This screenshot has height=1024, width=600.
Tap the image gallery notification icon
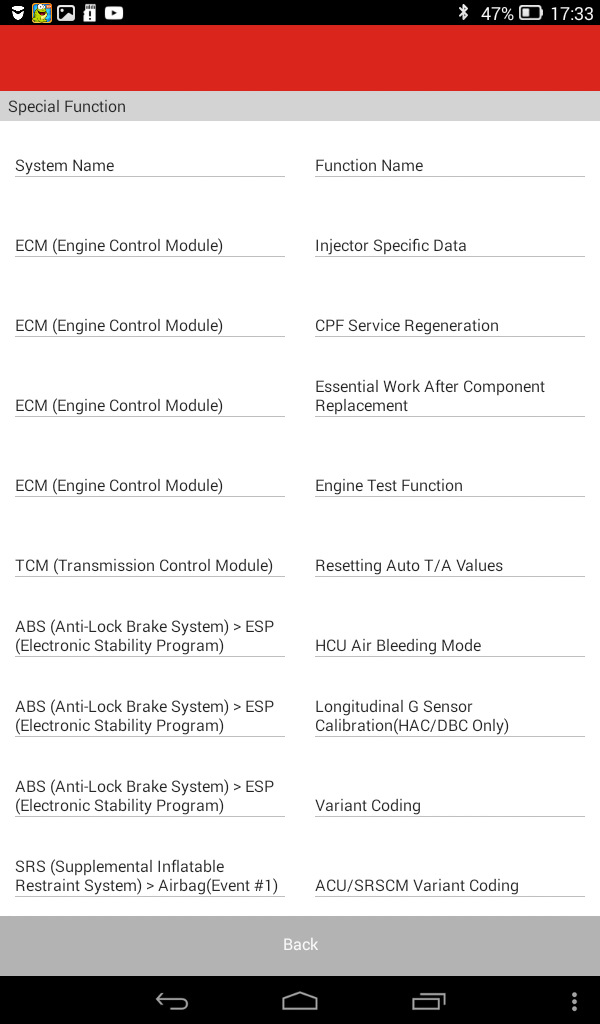pyautogui.click(x=66, y=12)
